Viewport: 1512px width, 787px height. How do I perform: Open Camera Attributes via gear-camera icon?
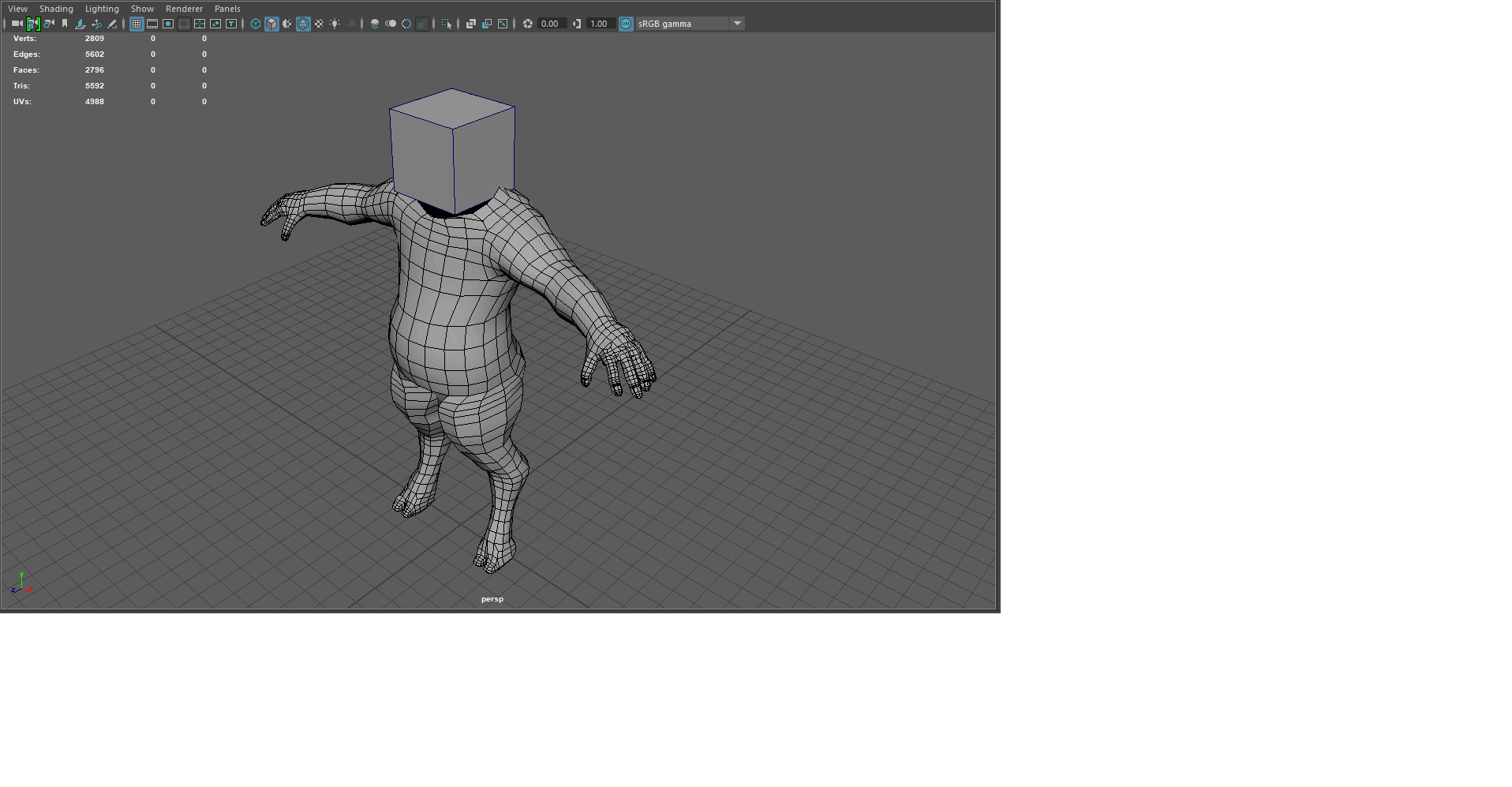tap(49, 24)
